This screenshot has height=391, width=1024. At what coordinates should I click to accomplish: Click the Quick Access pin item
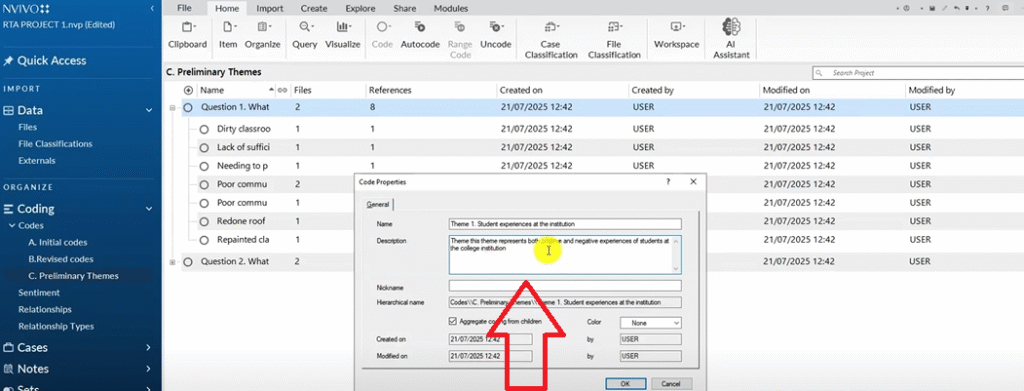click(x=44, y=61)
